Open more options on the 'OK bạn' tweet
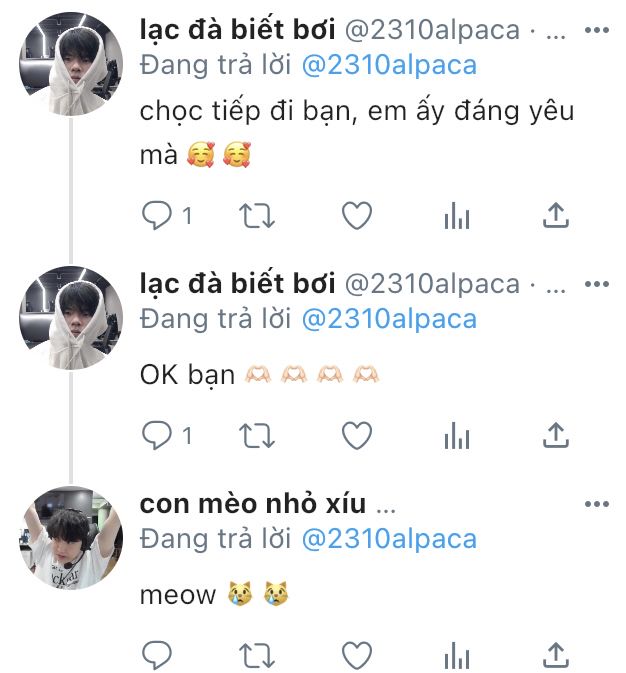This screenshot has height=673, width=626. 597,284
